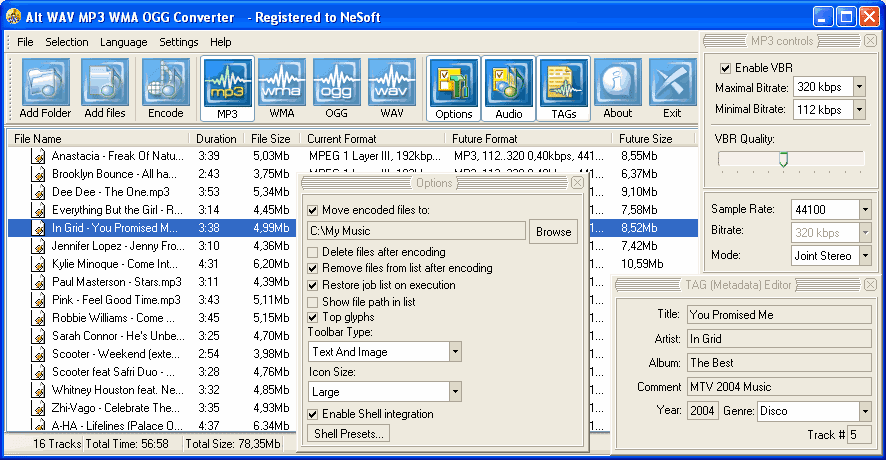This screenshot has height=460, width=886.
Task: Open Toolbar Type dropdown
Action: click(x=455, y=351)
